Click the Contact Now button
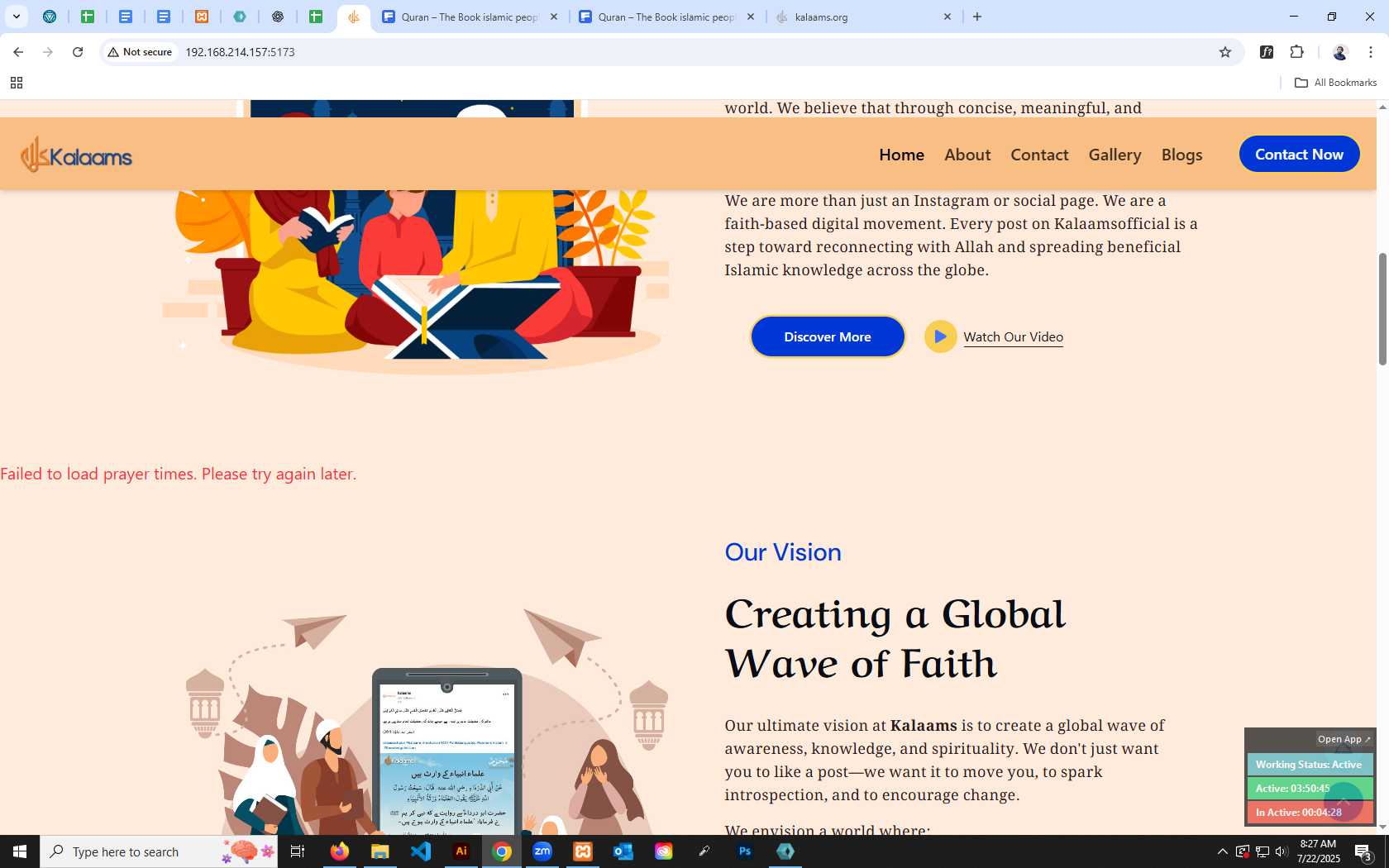1389x868 pixels. (1299, 154)
